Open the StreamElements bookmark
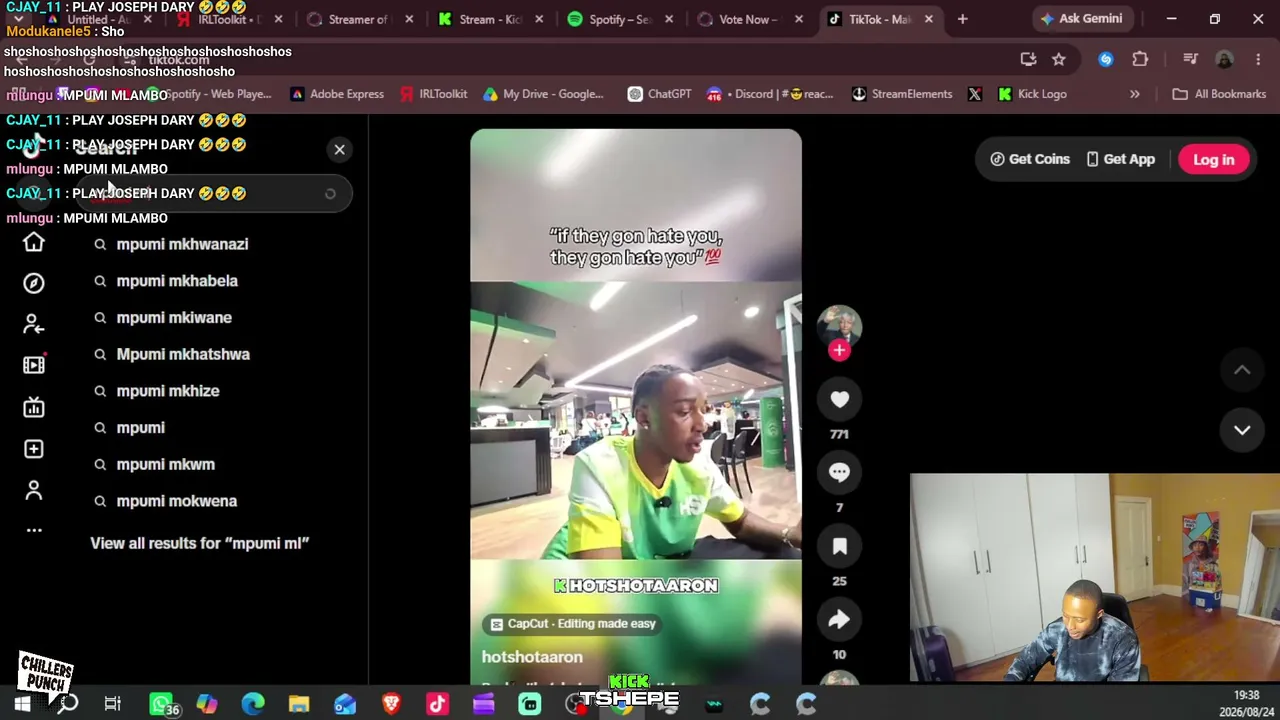This screenshot has height=720, width=1280. pyautogui.click(x=902, y=94)
